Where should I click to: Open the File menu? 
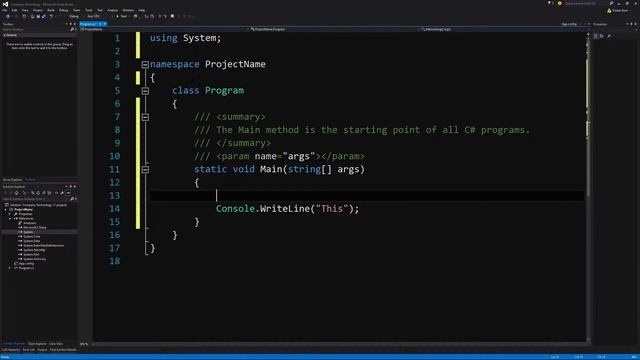[x=5, y=10]
